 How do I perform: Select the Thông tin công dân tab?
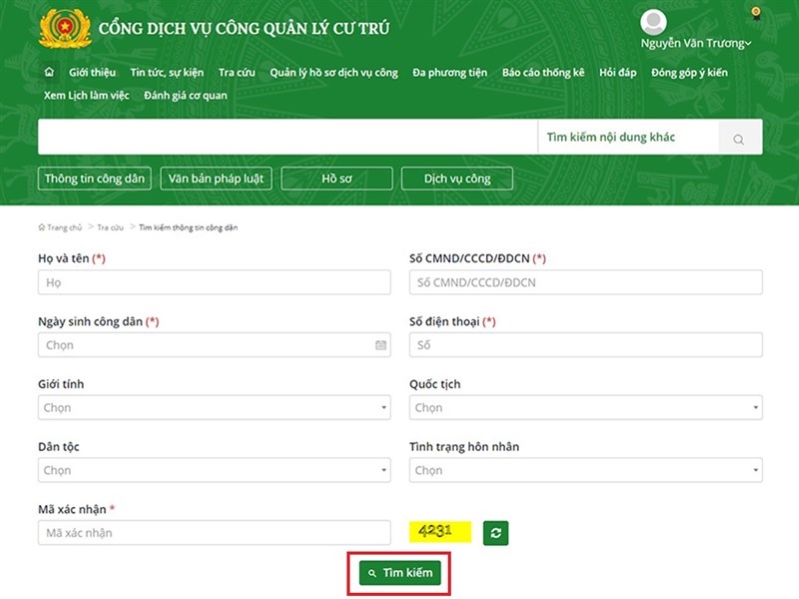[95, 179]
